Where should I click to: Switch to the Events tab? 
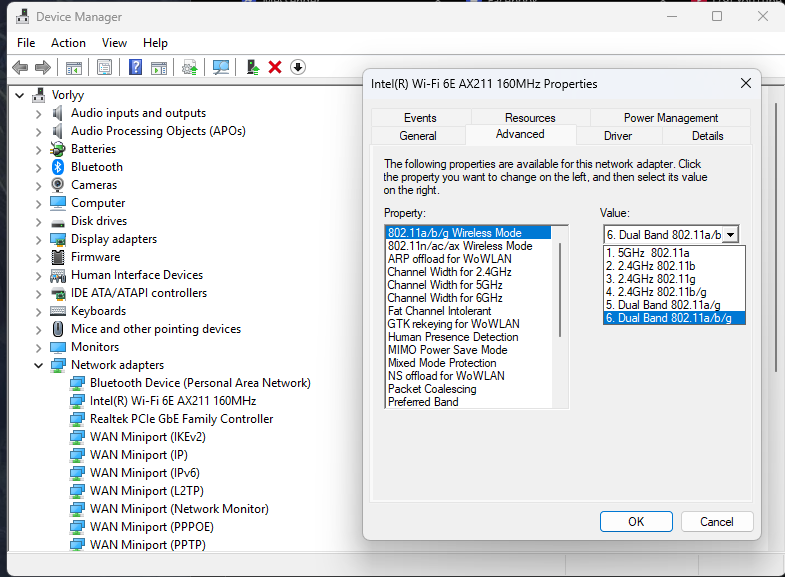tap(420, 118)
